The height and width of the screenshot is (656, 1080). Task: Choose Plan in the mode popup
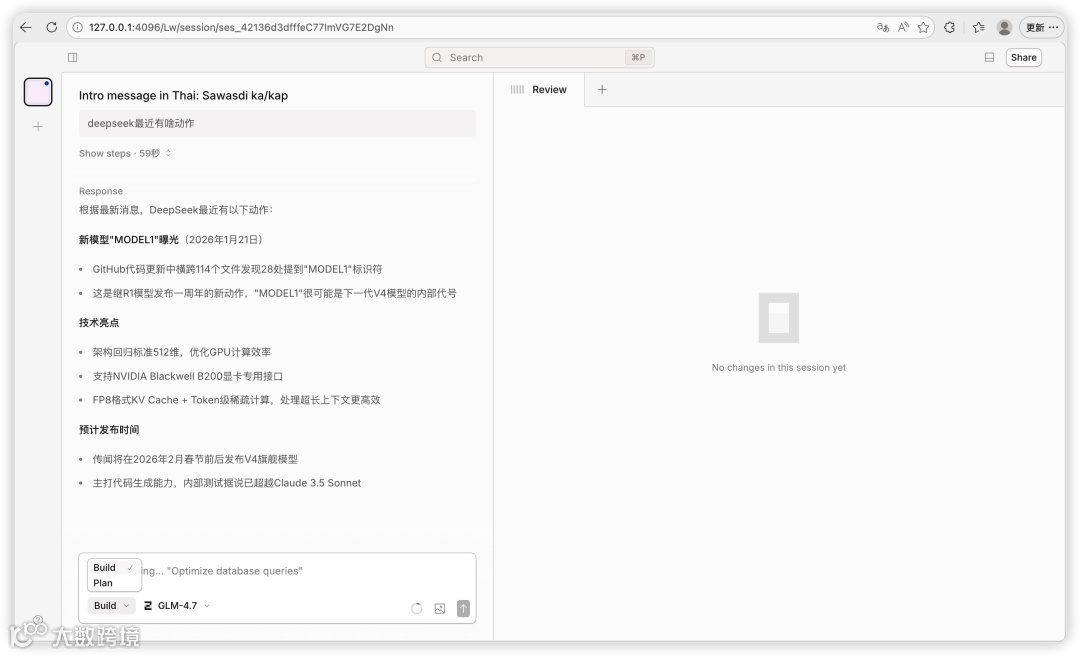point(114,583)
